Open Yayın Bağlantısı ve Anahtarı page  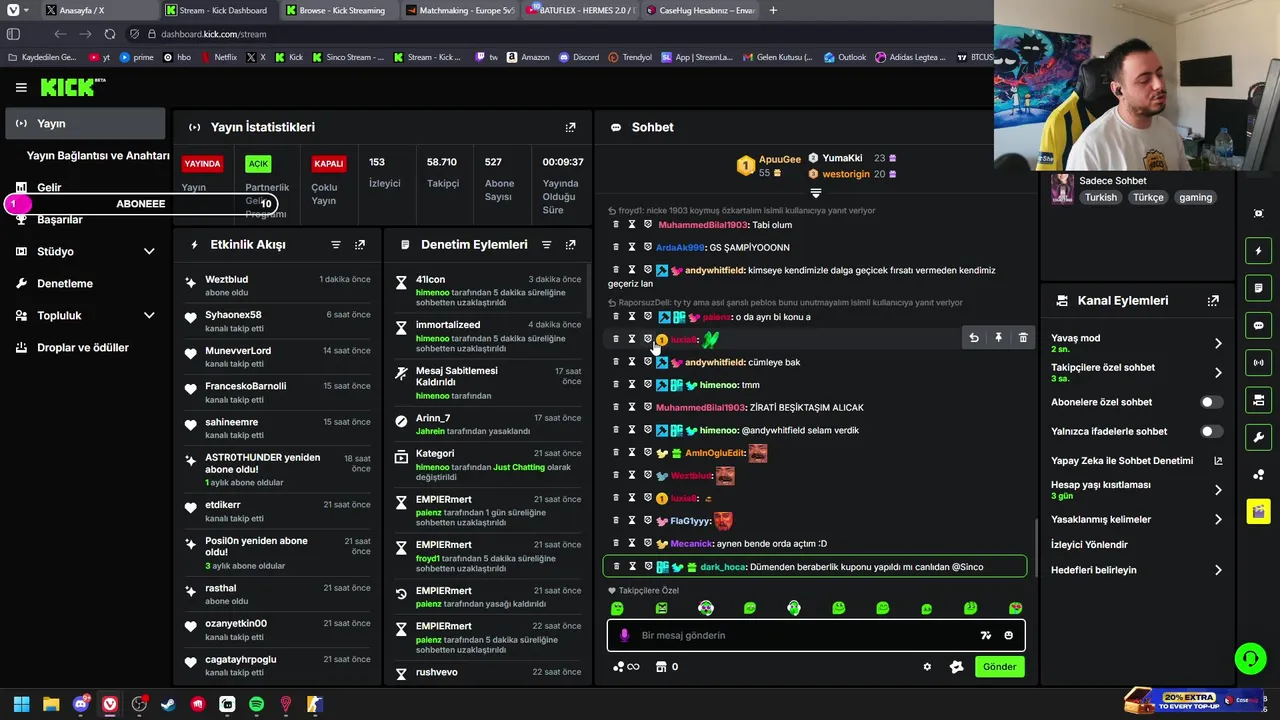(x=98, y=156)
